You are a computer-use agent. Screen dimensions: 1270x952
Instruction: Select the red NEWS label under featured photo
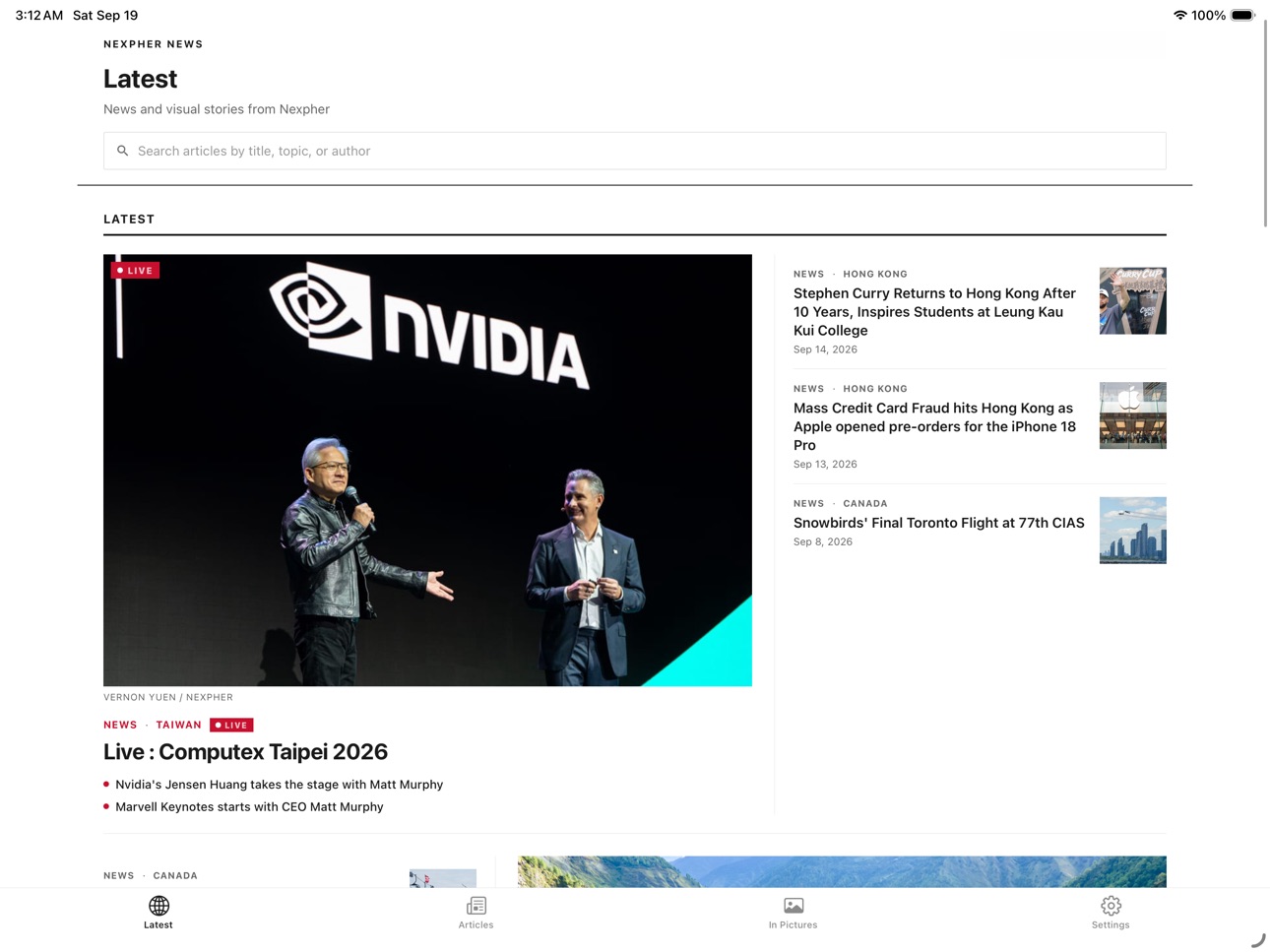pos(120,725)
